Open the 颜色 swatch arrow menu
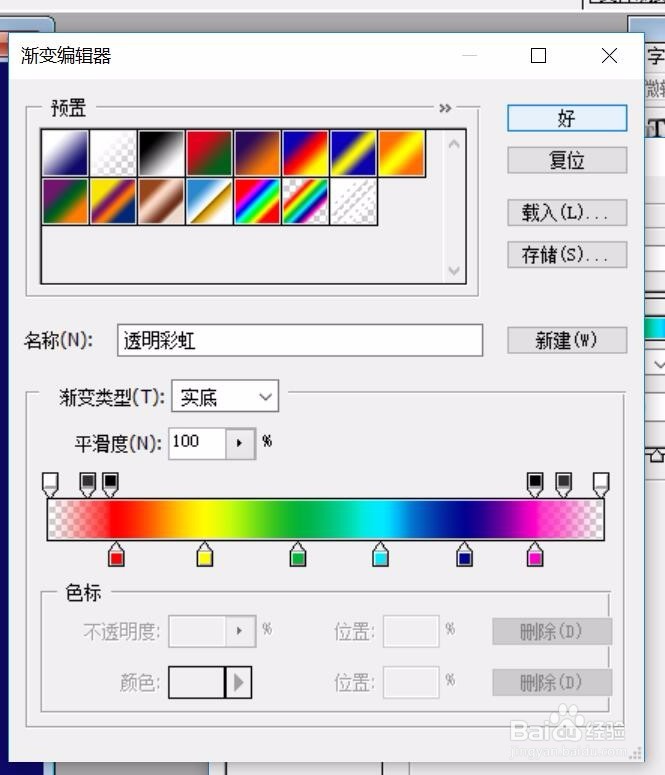 tap(239, 683)
